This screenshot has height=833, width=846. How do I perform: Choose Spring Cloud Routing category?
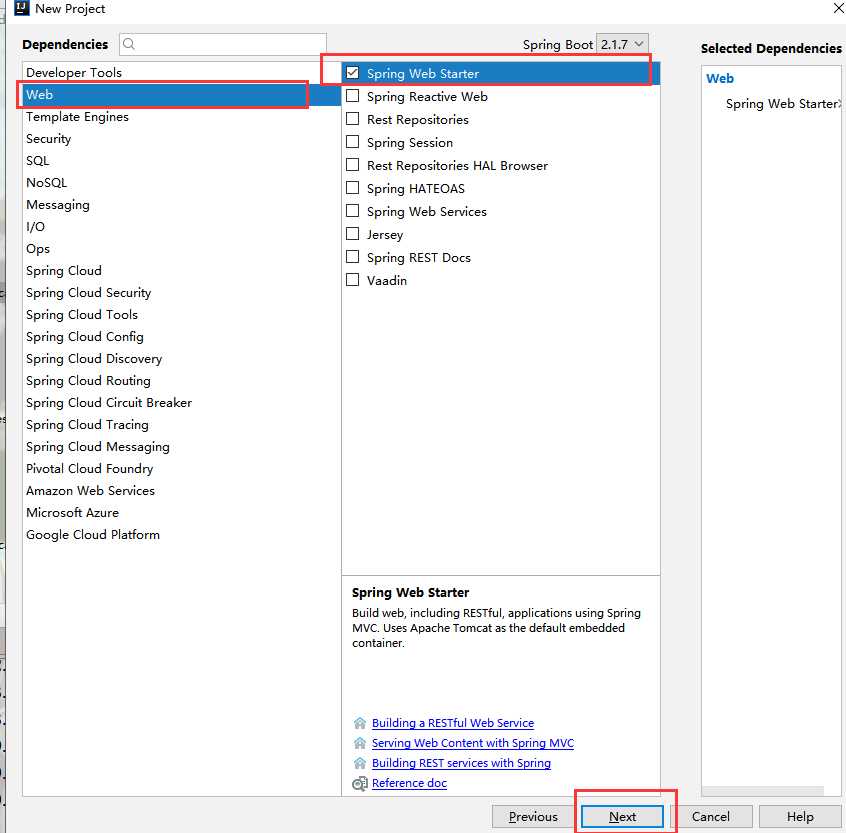[x=182, y=380]
